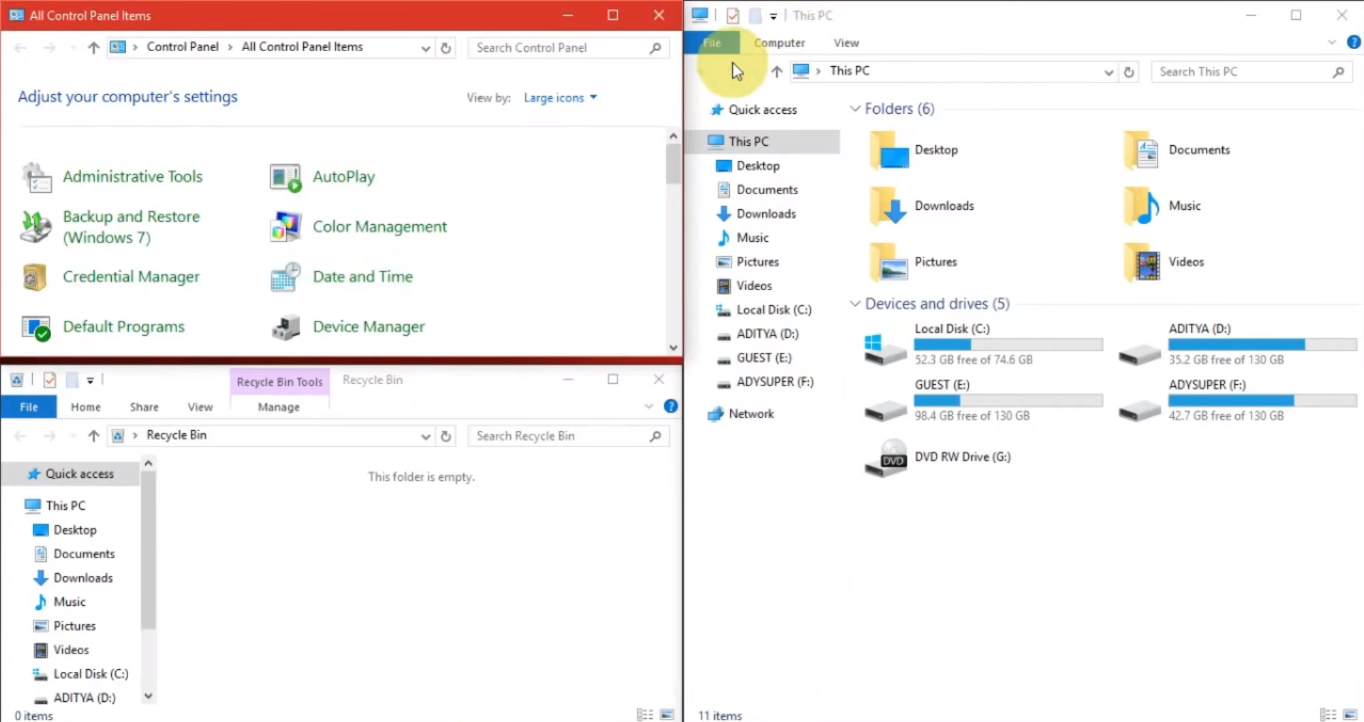Click Up arrow in Recycle Bin window
This screenshot has width=1364, height=722.
[93, 436]
